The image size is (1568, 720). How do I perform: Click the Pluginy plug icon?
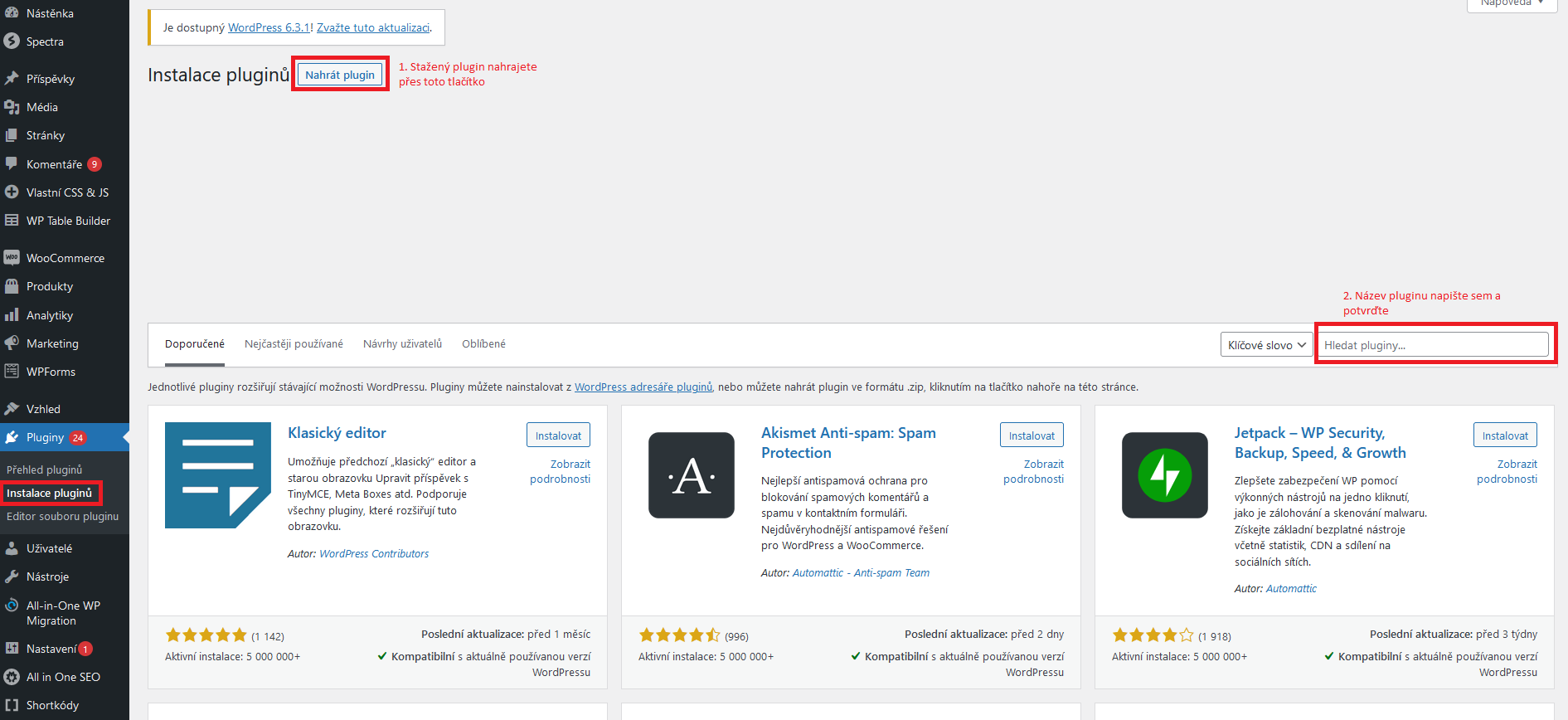[x=12, y=437]
